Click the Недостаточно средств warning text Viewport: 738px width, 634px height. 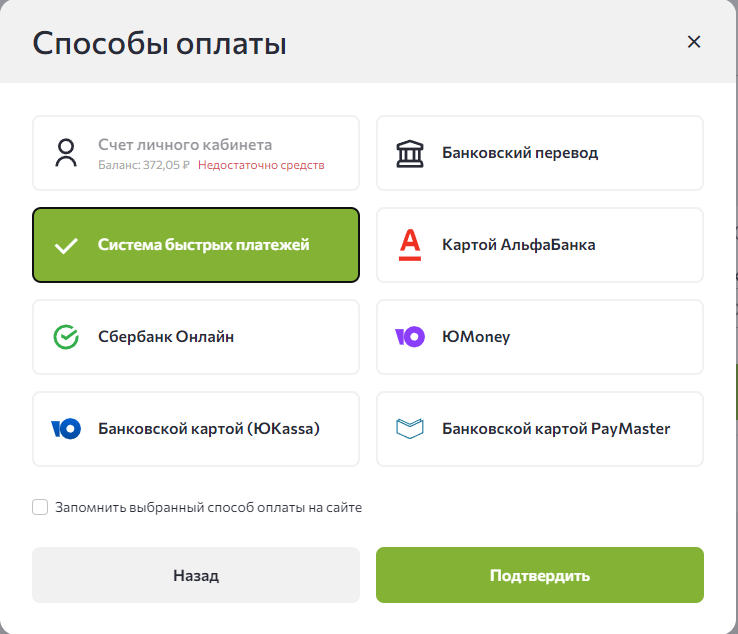[261, 165]
